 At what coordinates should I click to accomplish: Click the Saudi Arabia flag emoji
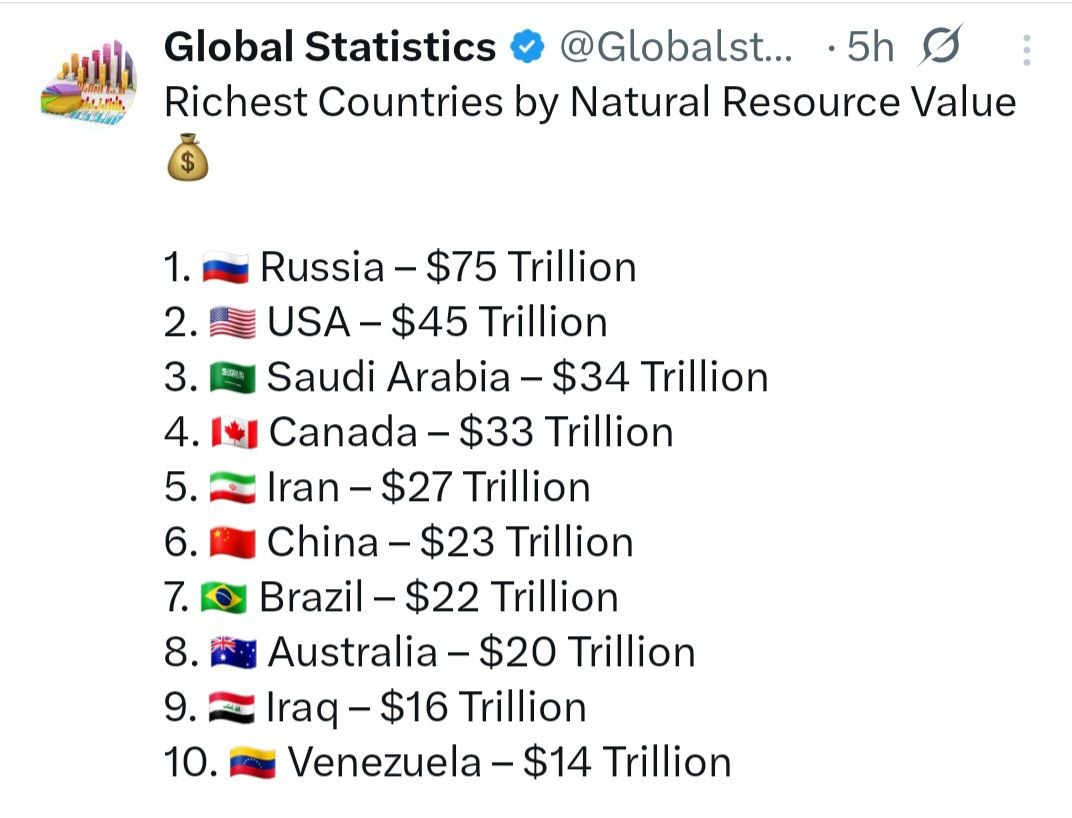coord(232,378)
